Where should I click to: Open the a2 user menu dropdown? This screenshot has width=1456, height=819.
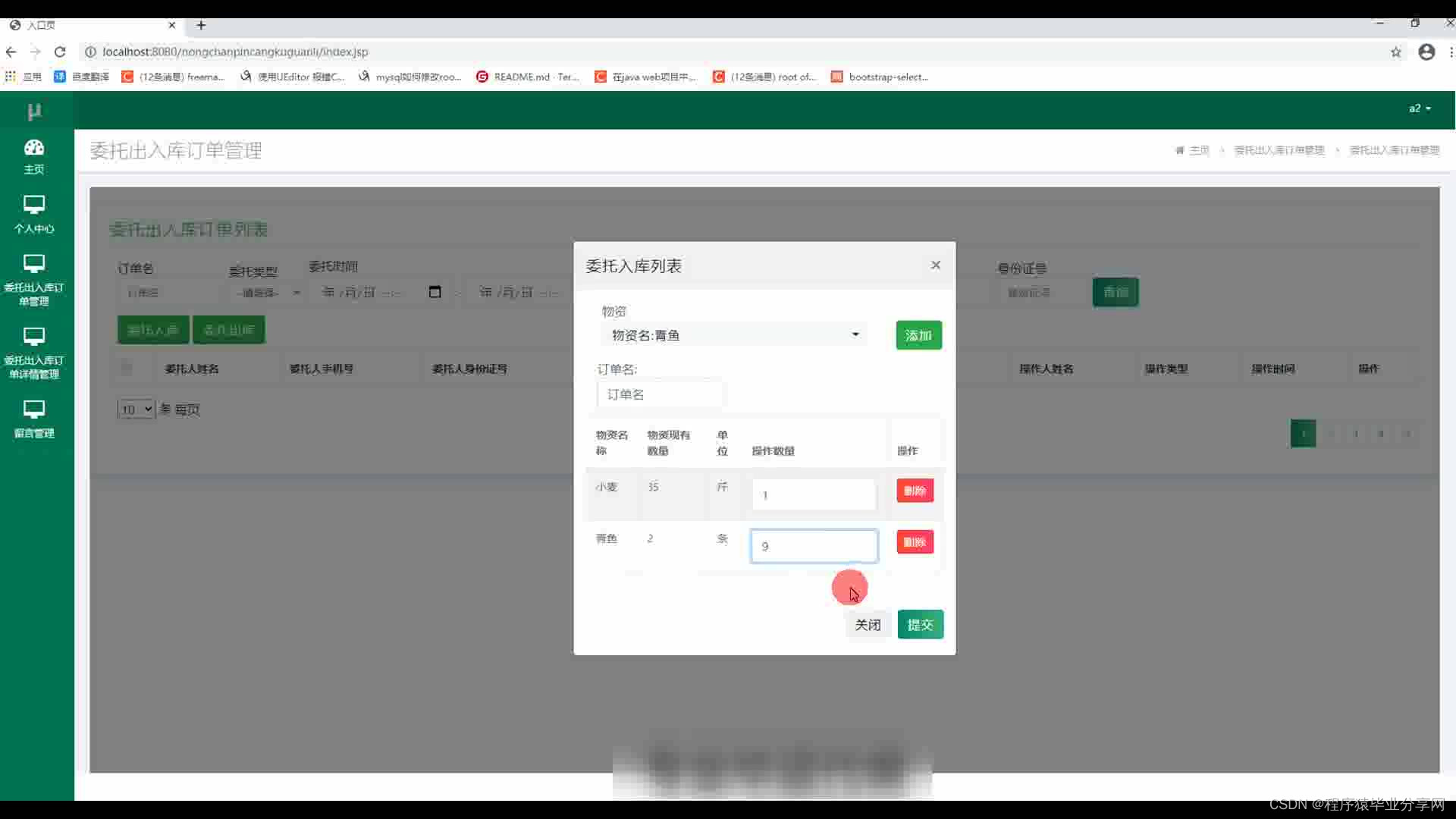point(1420,108)
